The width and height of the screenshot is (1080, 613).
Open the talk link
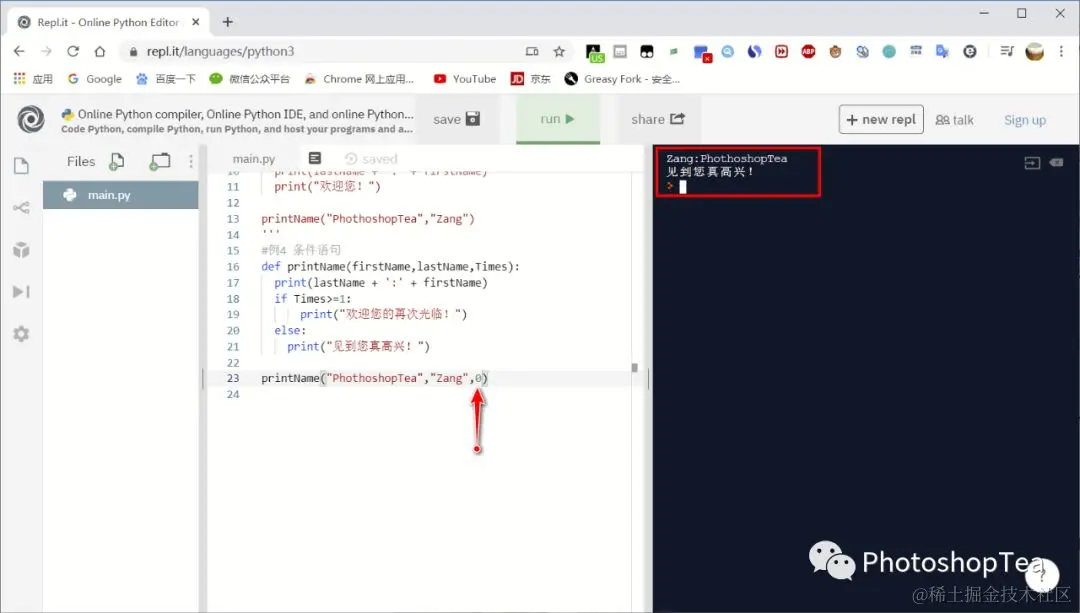[955, 120]
